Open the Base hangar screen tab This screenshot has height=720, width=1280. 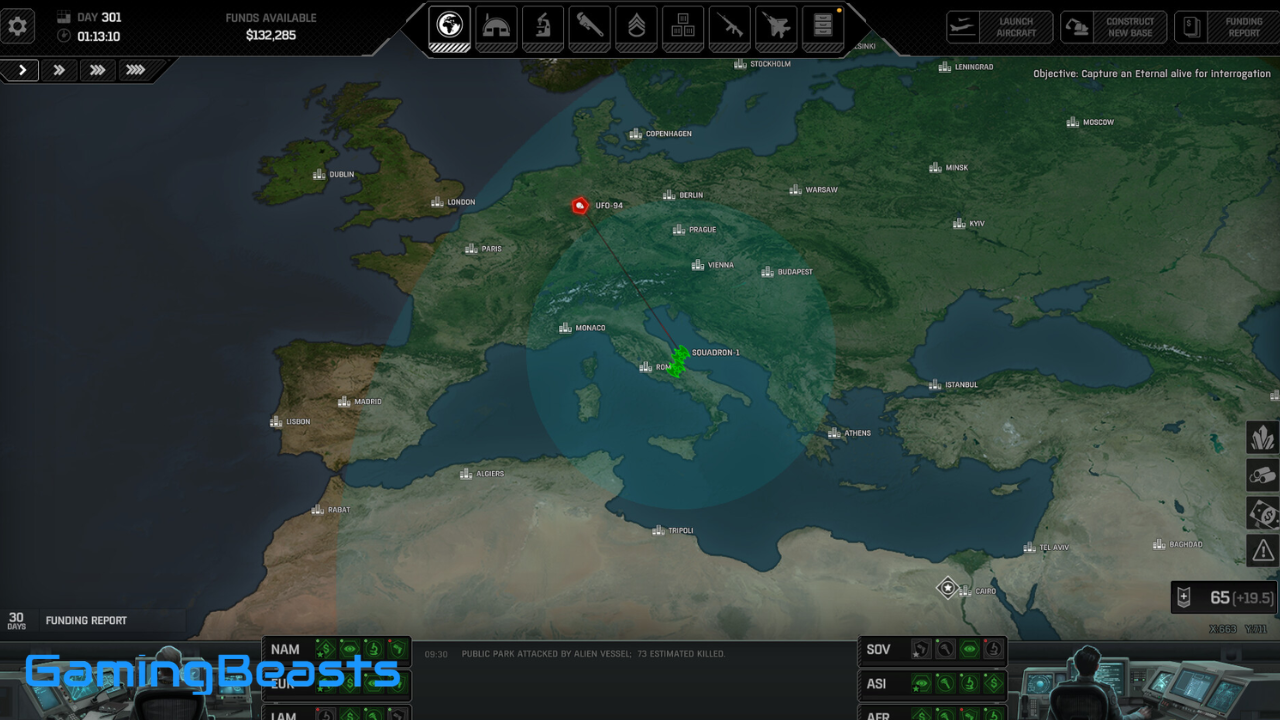[x=497, y=27]
